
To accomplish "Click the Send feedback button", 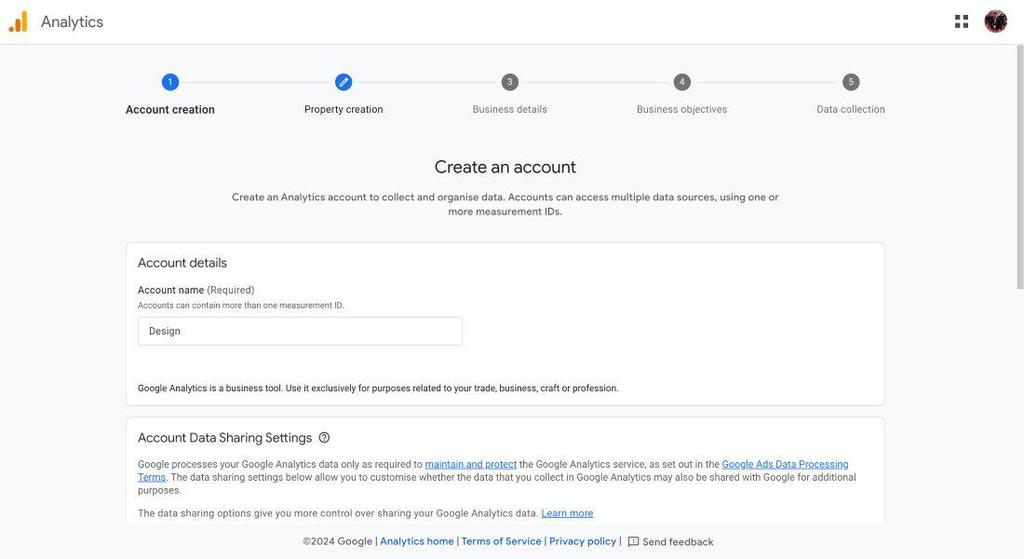I will click(x=677, y=542).
